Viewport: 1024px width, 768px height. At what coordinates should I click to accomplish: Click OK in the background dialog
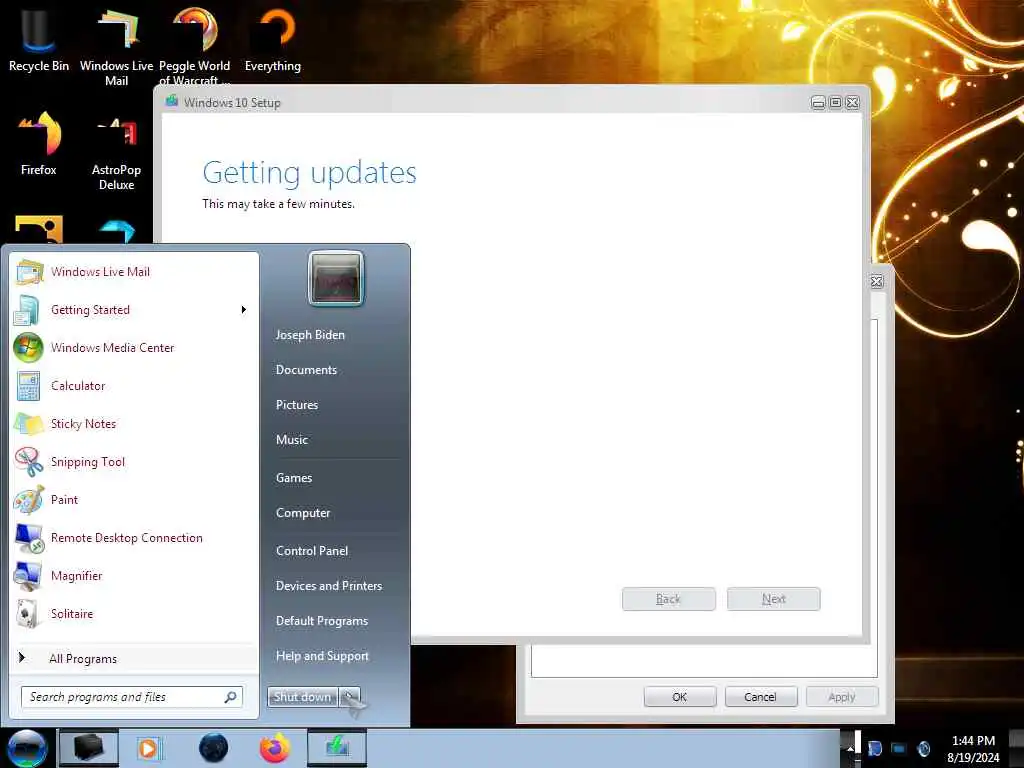(680, 697)
